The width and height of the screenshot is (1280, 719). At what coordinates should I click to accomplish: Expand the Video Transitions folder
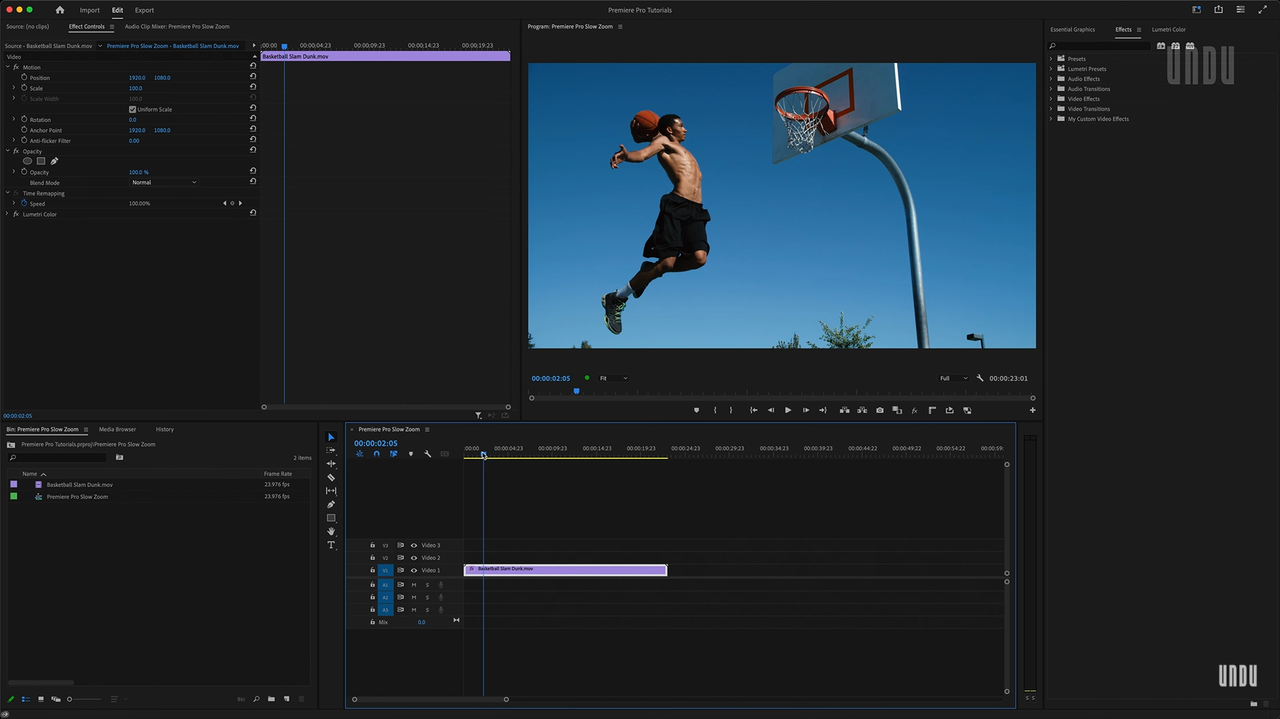click(1051, 109)
